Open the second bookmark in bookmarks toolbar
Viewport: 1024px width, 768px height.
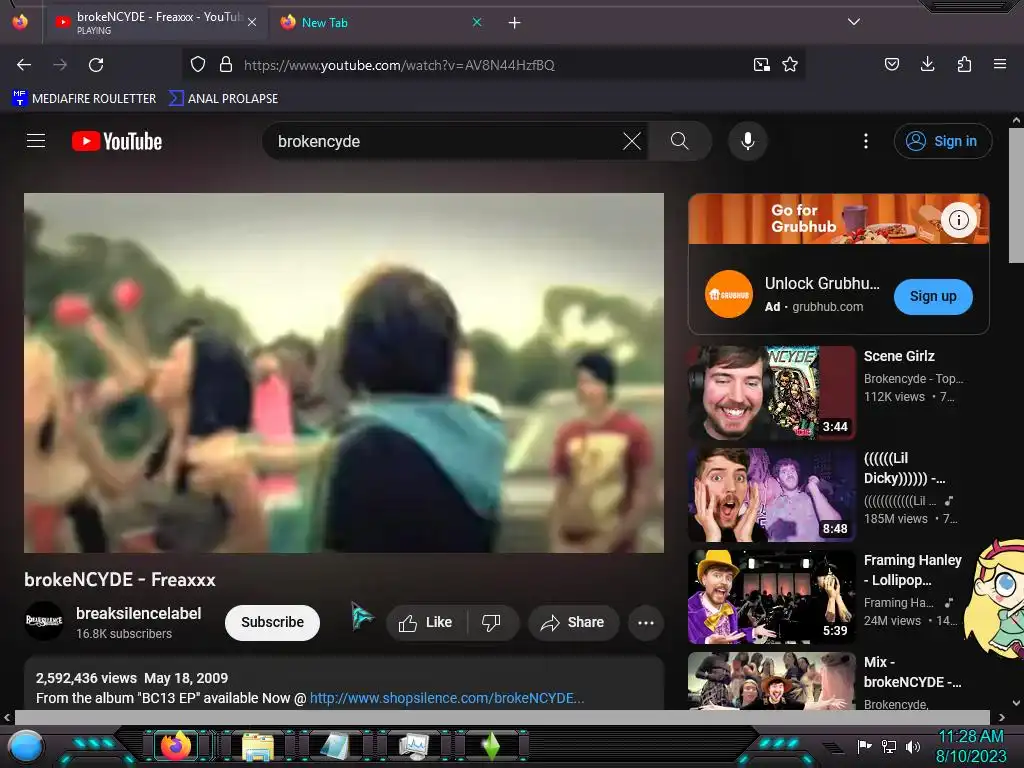point(223,99)
